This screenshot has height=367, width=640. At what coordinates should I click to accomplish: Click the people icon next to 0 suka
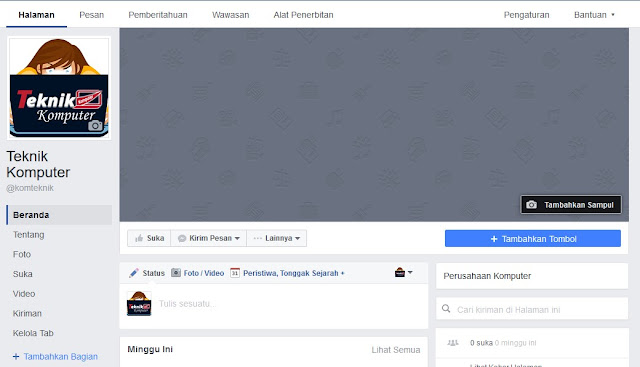pyautogui.click(x=453, y=343)
